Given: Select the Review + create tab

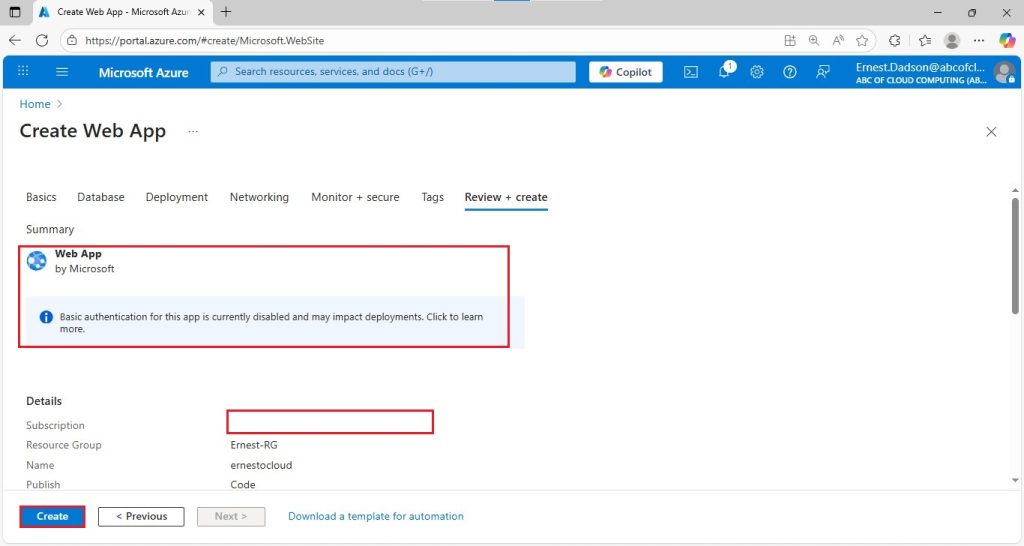Looking at the screenshot, I should click(x=506, y=197).
